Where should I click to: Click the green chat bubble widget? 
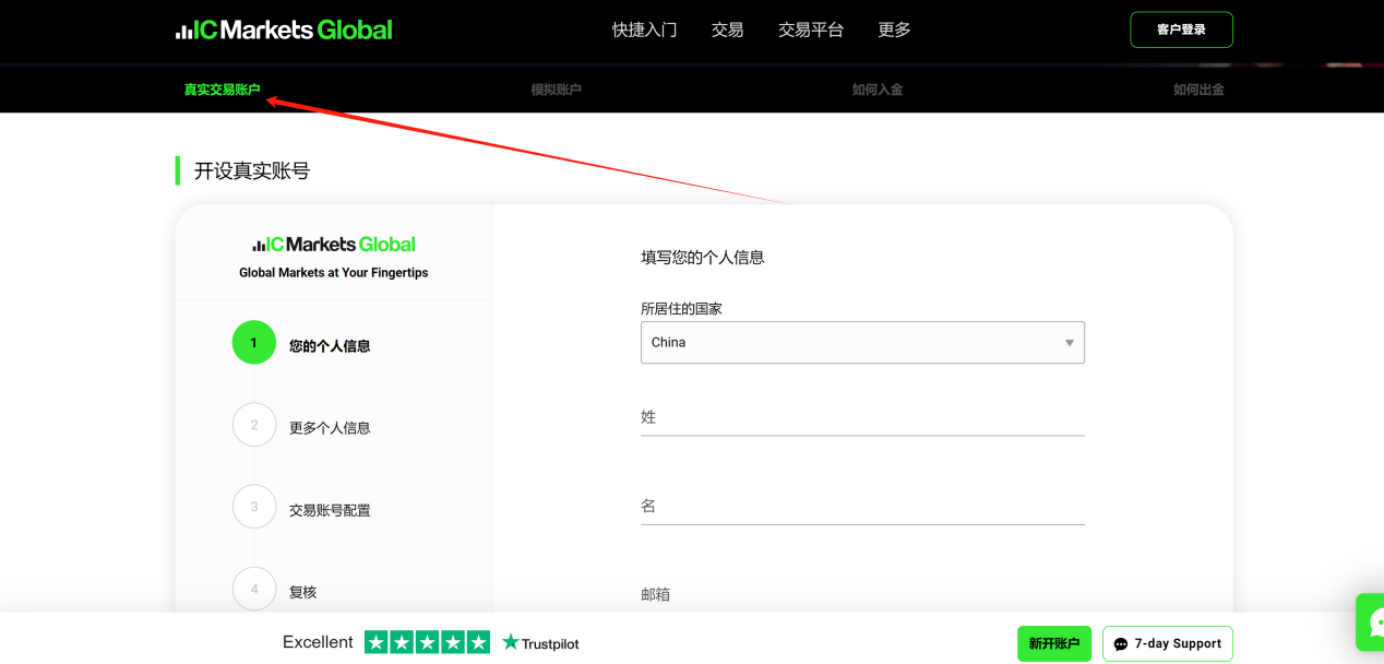pyautogui.click(x=1371, y=622)
